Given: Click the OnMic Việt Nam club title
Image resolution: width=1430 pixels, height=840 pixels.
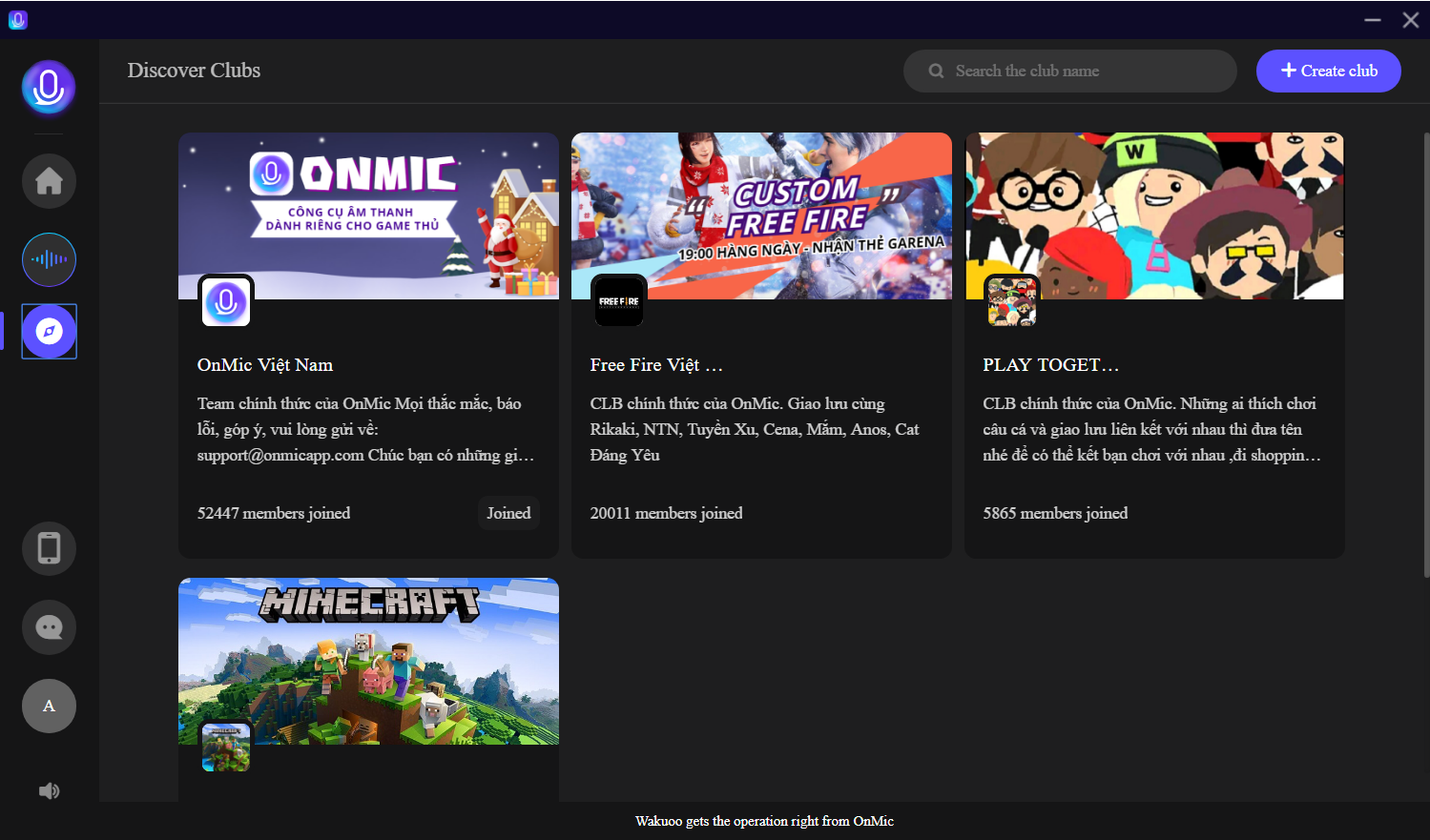Looking at the screenshot, I should point(265,365).
